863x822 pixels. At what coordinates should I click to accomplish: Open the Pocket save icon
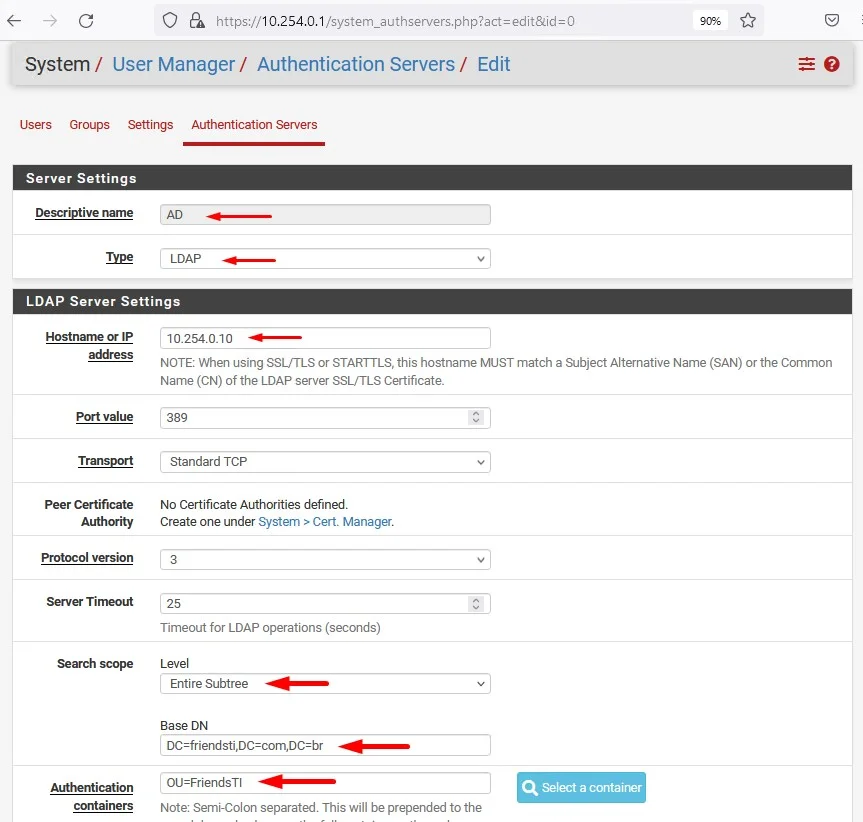pos(831,21)
